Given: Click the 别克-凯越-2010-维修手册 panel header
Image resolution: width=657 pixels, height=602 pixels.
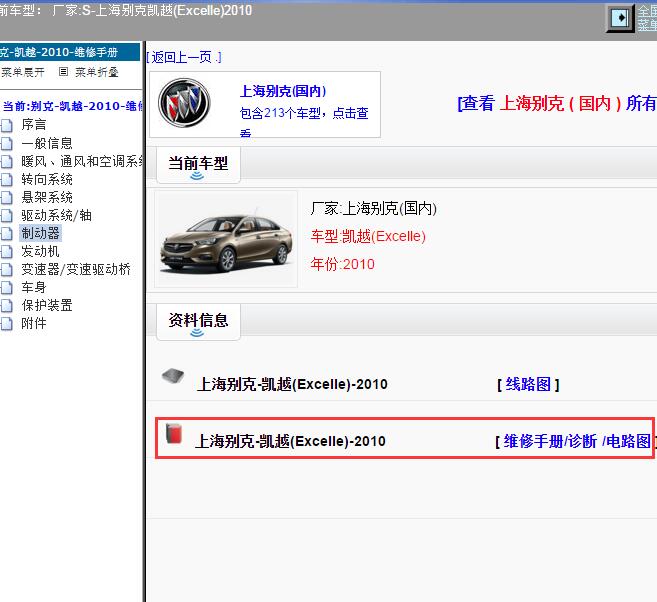Looking at the screenshot, I should pyautogui.click(x=70, y=52).
